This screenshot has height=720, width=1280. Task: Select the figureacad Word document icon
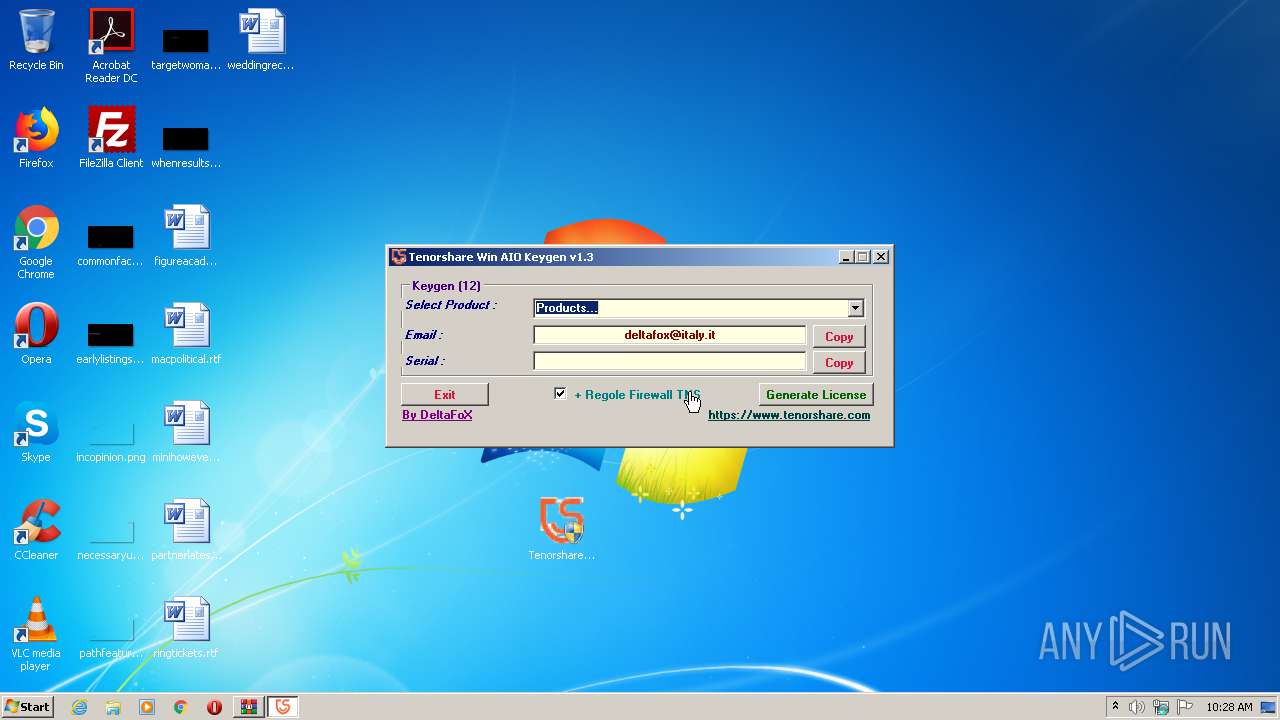point(186,237)
